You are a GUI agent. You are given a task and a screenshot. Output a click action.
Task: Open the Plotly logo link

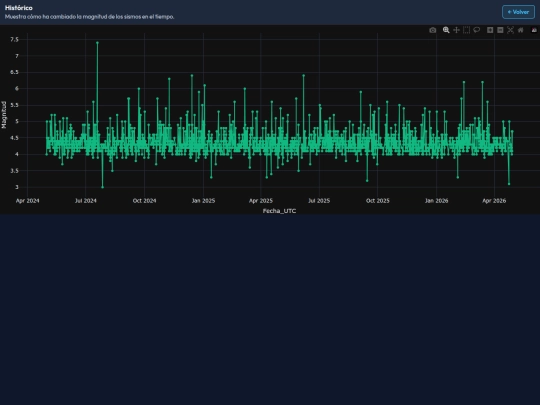[534, 30]
